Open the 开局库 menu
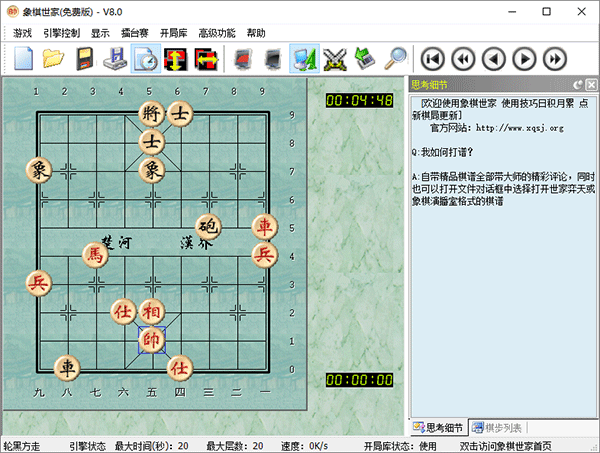The height and width of the screenshot is (453, 600). [x=173, y=33]
